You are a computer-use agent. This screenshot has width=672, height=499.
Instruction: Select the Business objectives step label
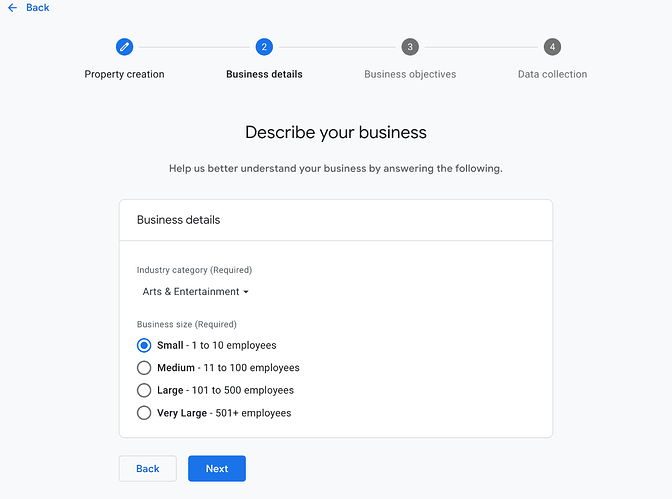click(410, 74)
